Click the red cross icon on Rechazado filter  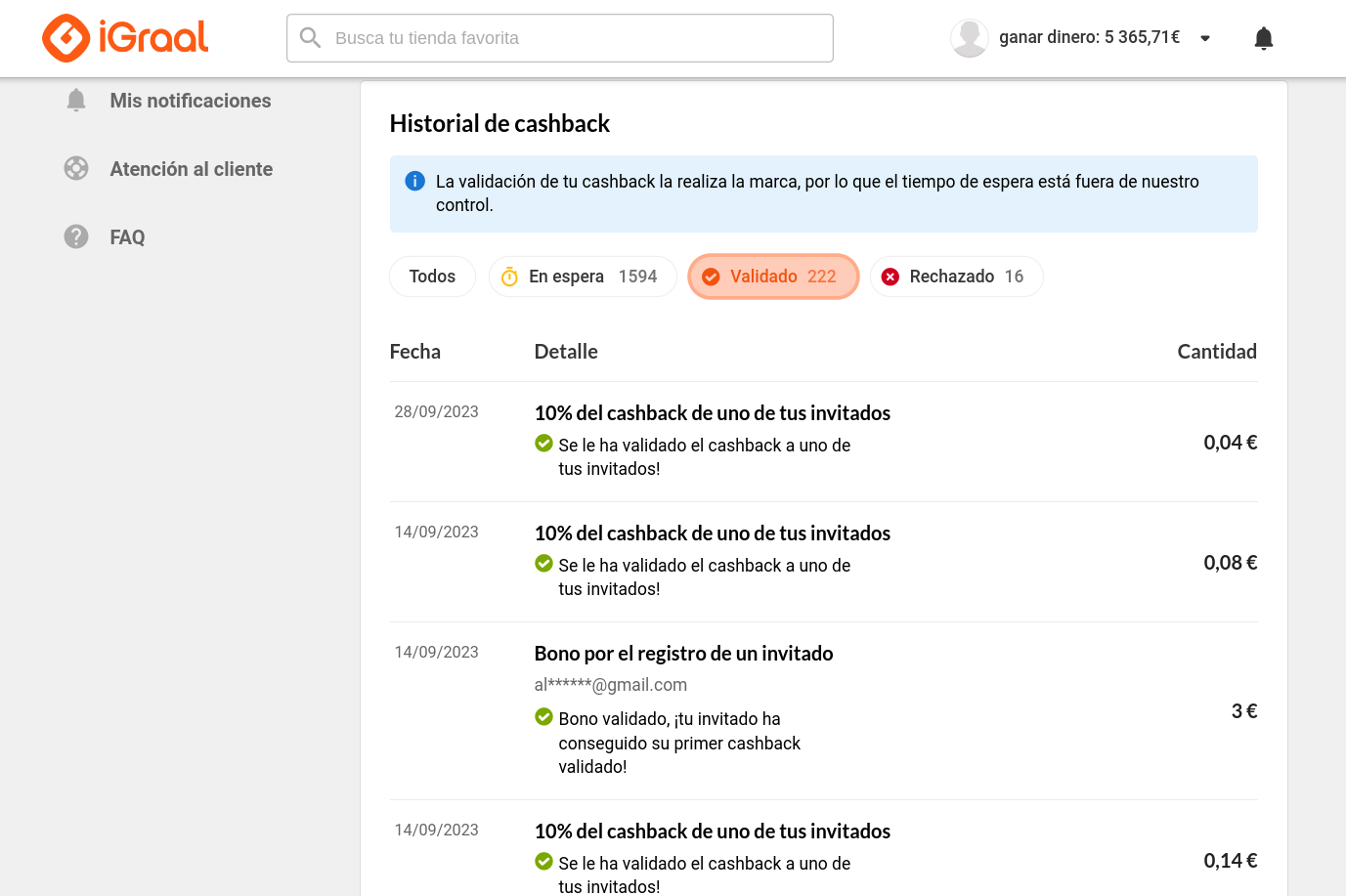[890, 277]
